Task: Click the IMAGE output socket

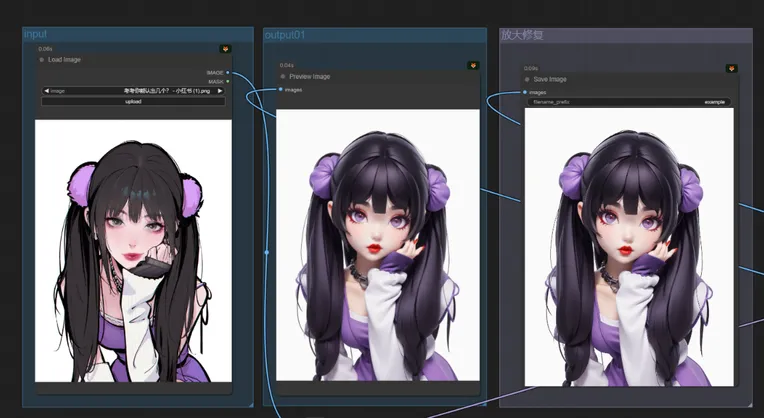Action: tap(228, 73)
